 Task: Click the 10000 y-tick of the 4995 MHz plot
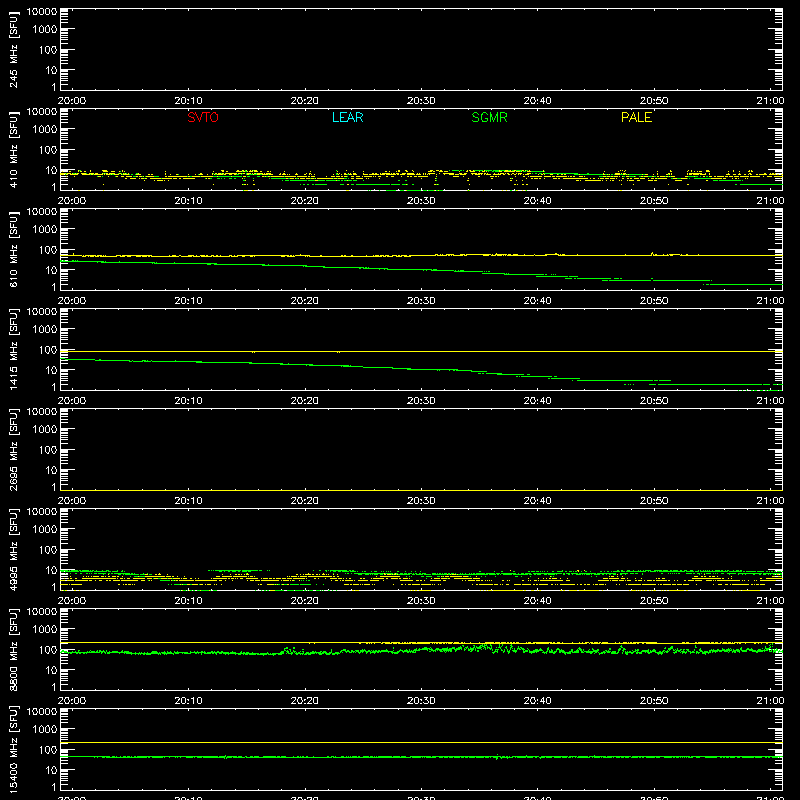coord(42,512)
